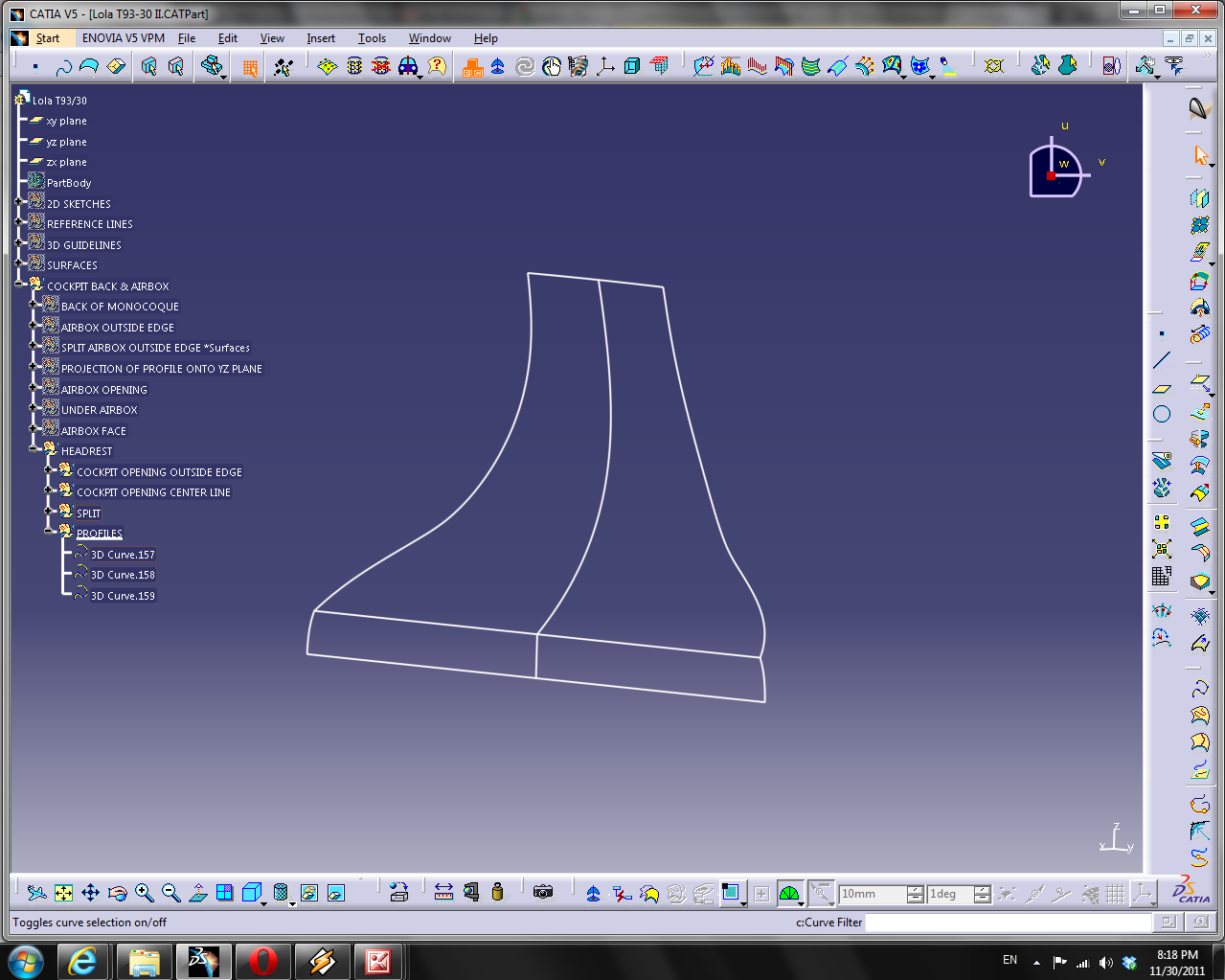Open the Insert menu
1225x980 pixels.
(321, 38)
